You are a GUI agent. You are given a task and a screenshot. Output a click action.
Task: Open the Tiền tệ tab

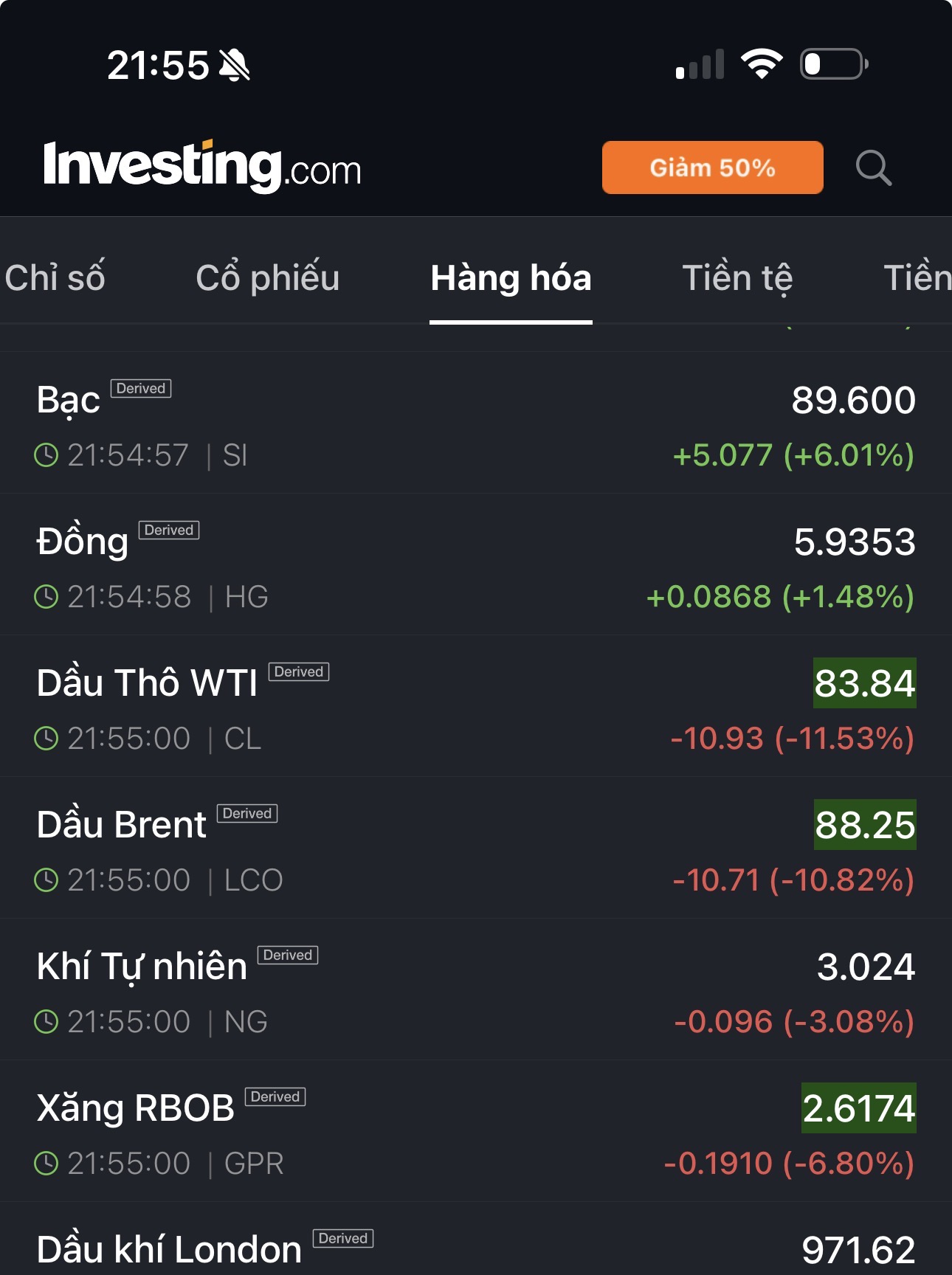(x=737, y=278)
